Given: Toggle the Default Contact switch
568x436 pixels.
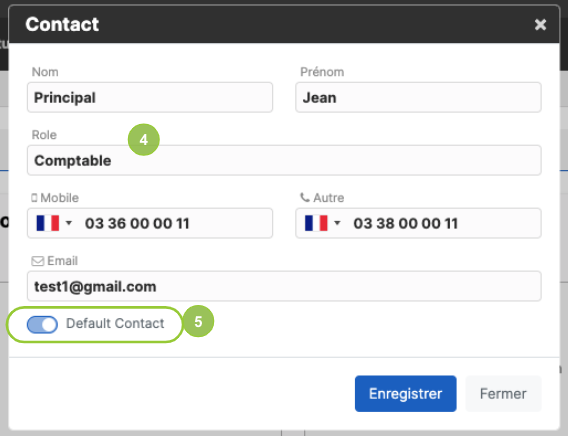Looking at the screenshot, I should 42,324.
